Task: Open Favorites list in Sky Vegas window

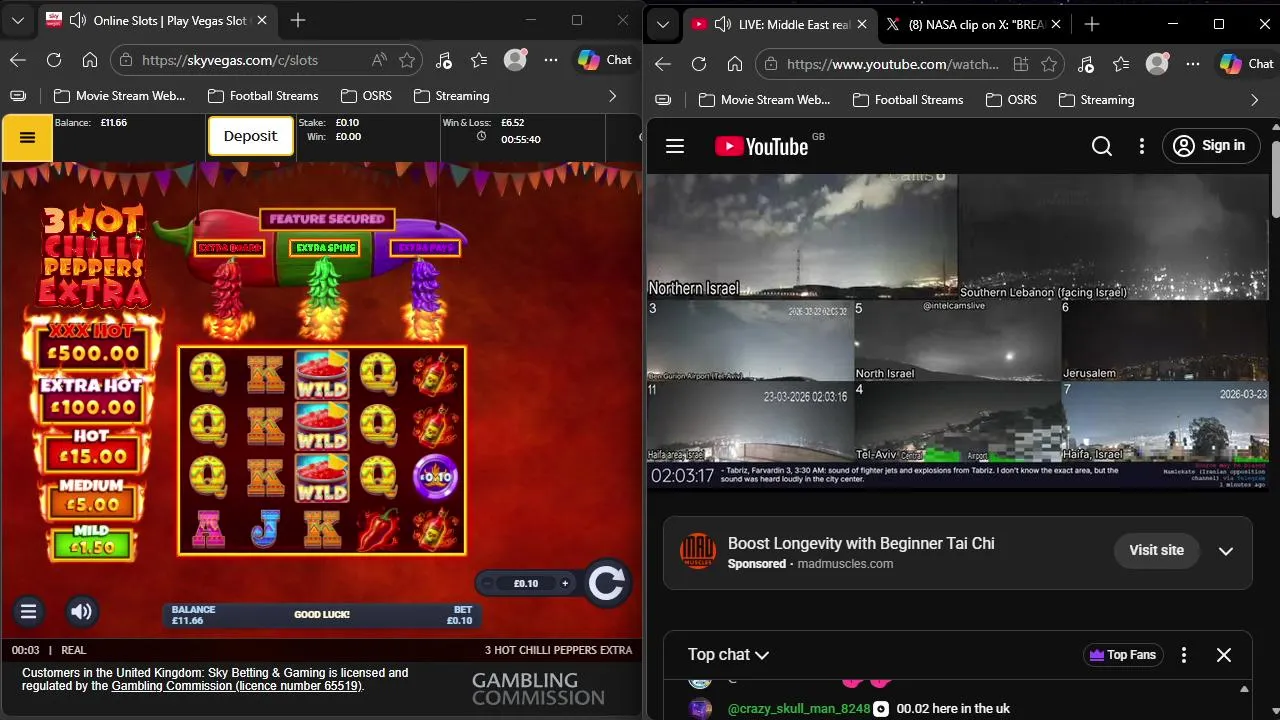Action: 479,60
